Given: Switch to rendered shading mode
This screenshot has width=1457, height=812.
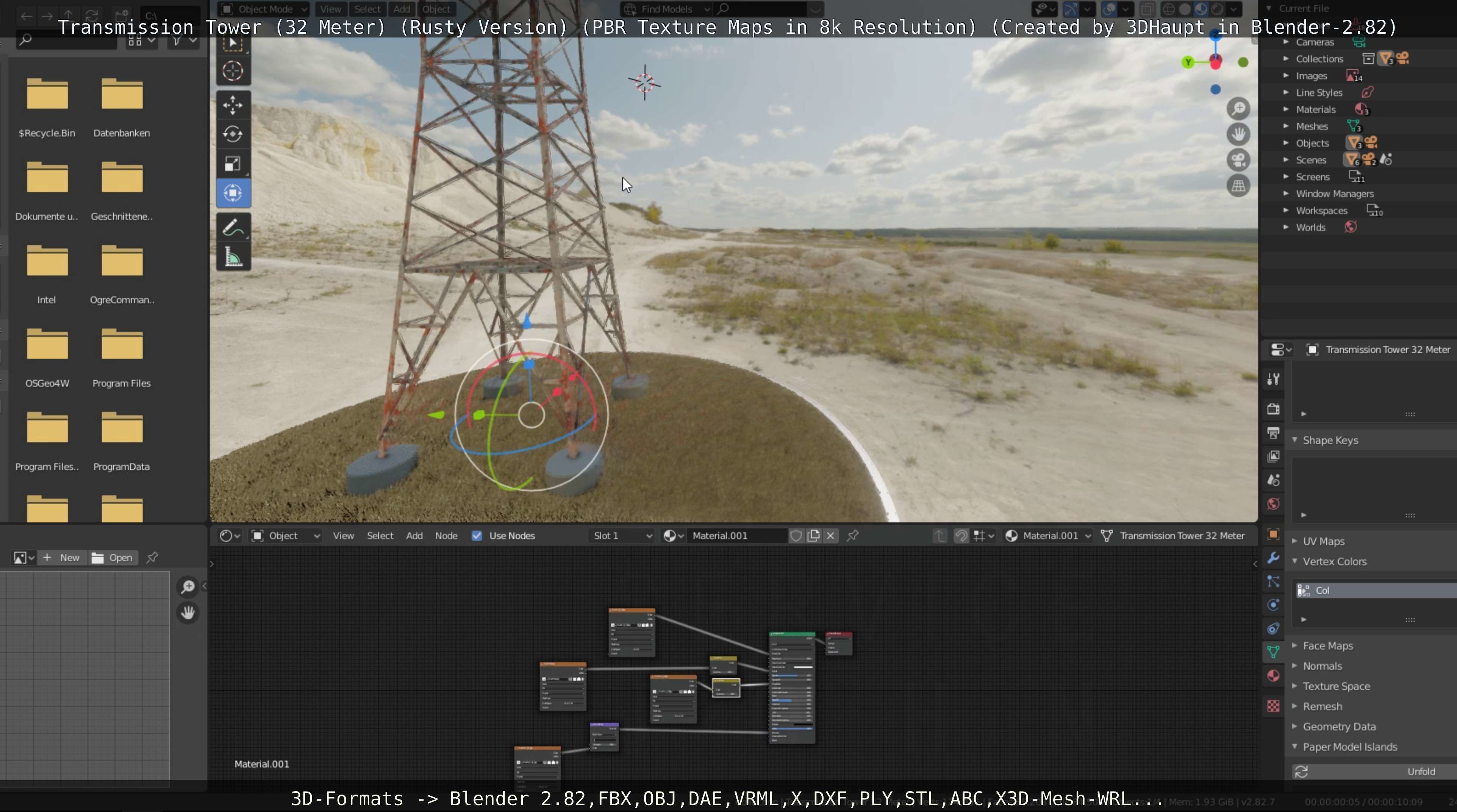Looking at the screenshot, I should pyautogui.click(x=1217, y=9).
